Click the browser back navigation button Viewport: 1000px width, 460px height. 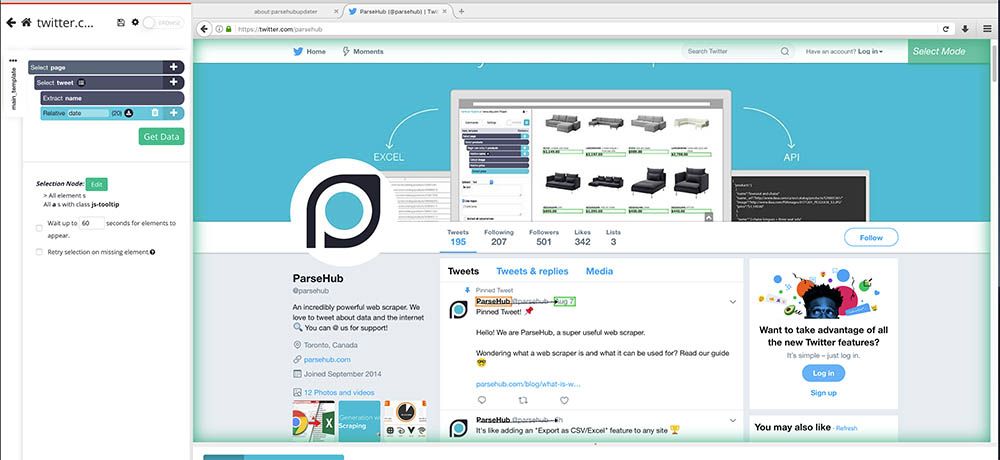click(x=204, y=29)
